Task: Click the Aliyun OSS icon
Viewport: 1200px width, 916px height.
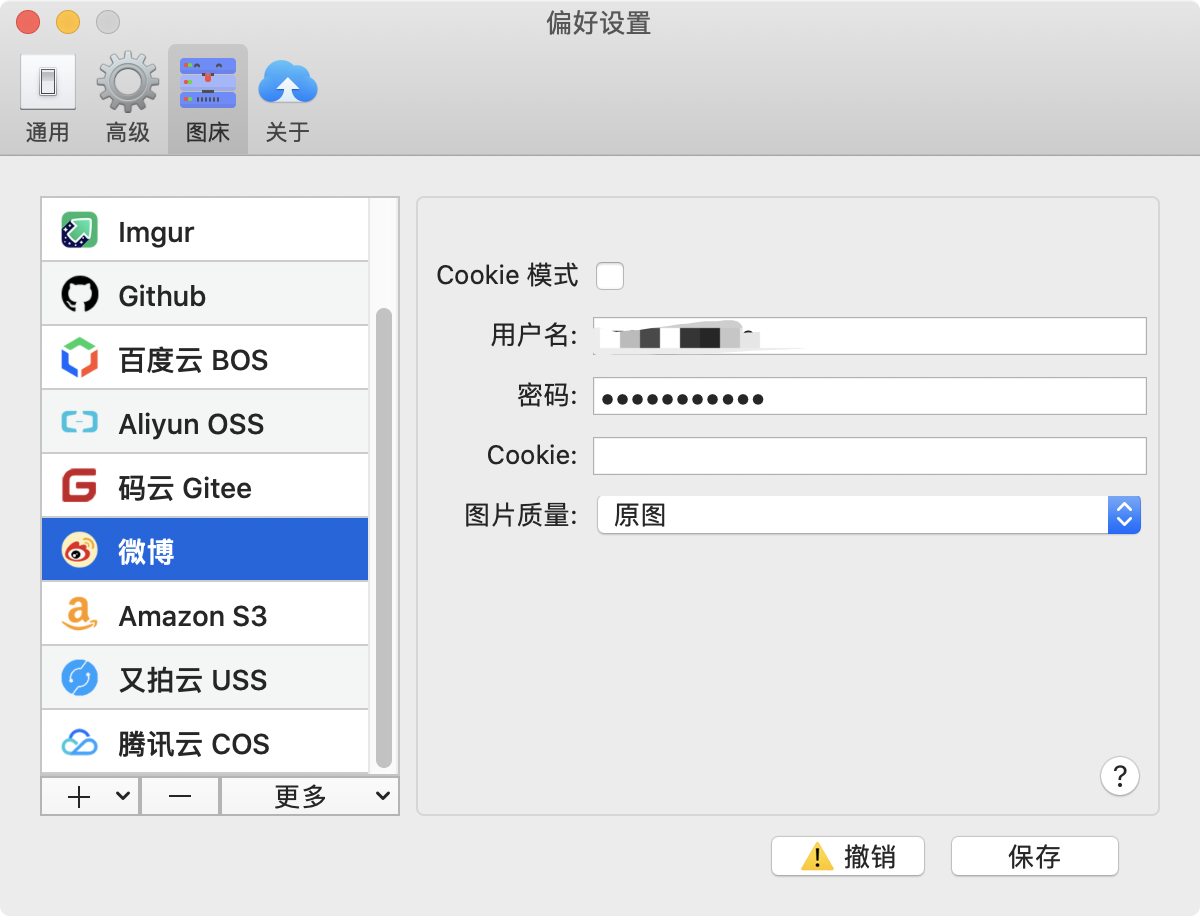Action: tap(80, 423)
